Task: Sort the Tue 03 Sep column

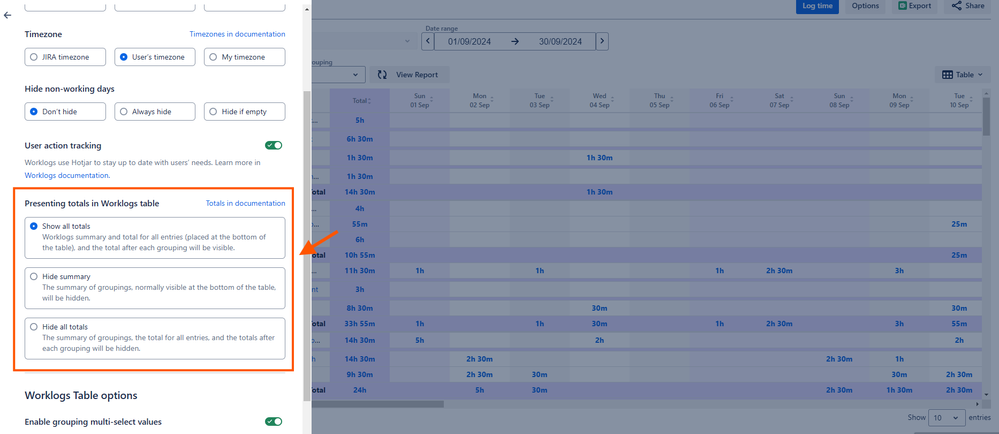Action: [x=552, y=100]
